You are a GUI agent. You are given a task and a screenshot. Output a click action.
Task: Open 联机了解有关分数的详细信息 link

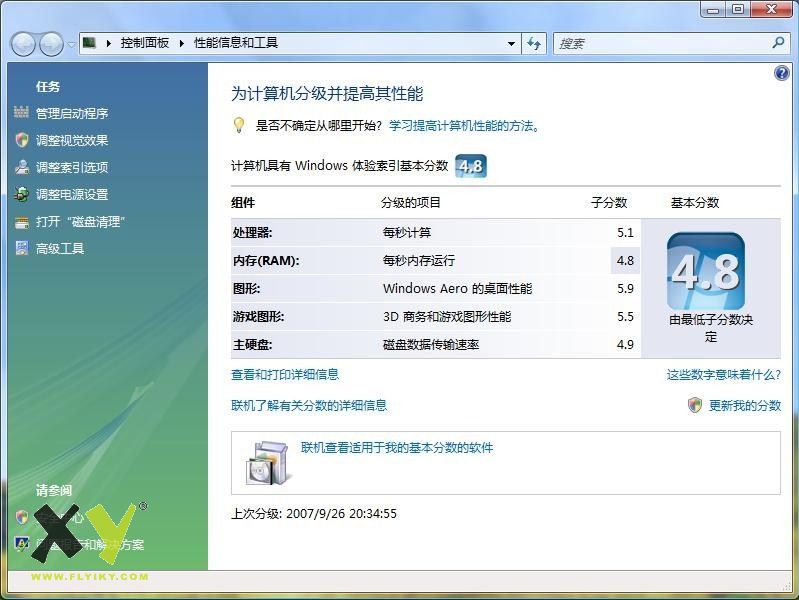(x=309, y=405)
